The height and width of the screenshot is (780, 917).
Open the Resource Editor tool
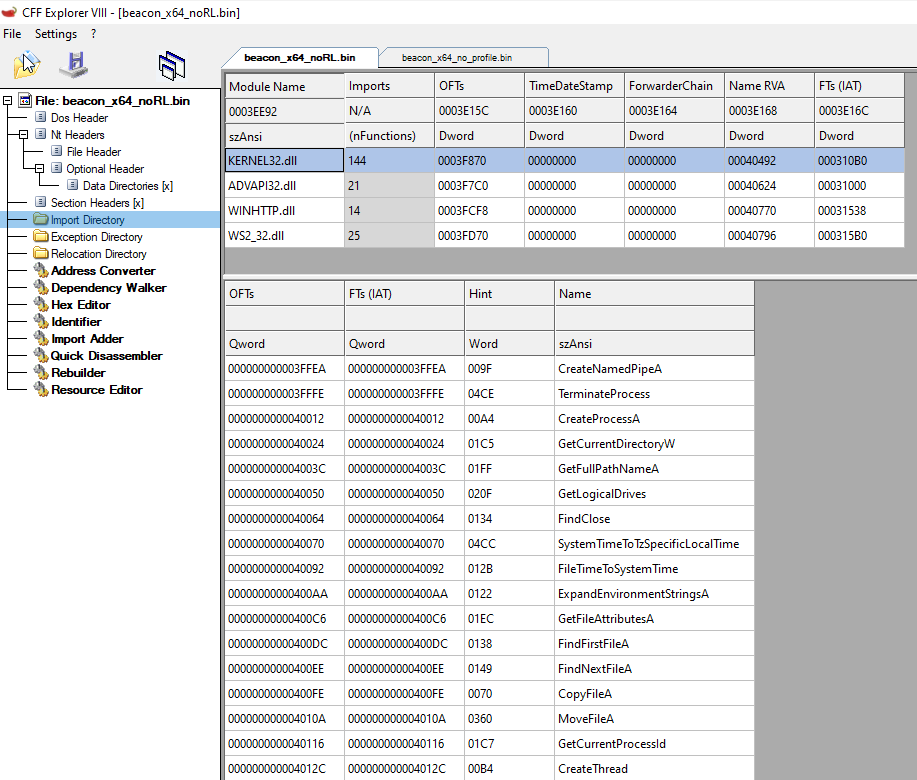tap(96, 389)
